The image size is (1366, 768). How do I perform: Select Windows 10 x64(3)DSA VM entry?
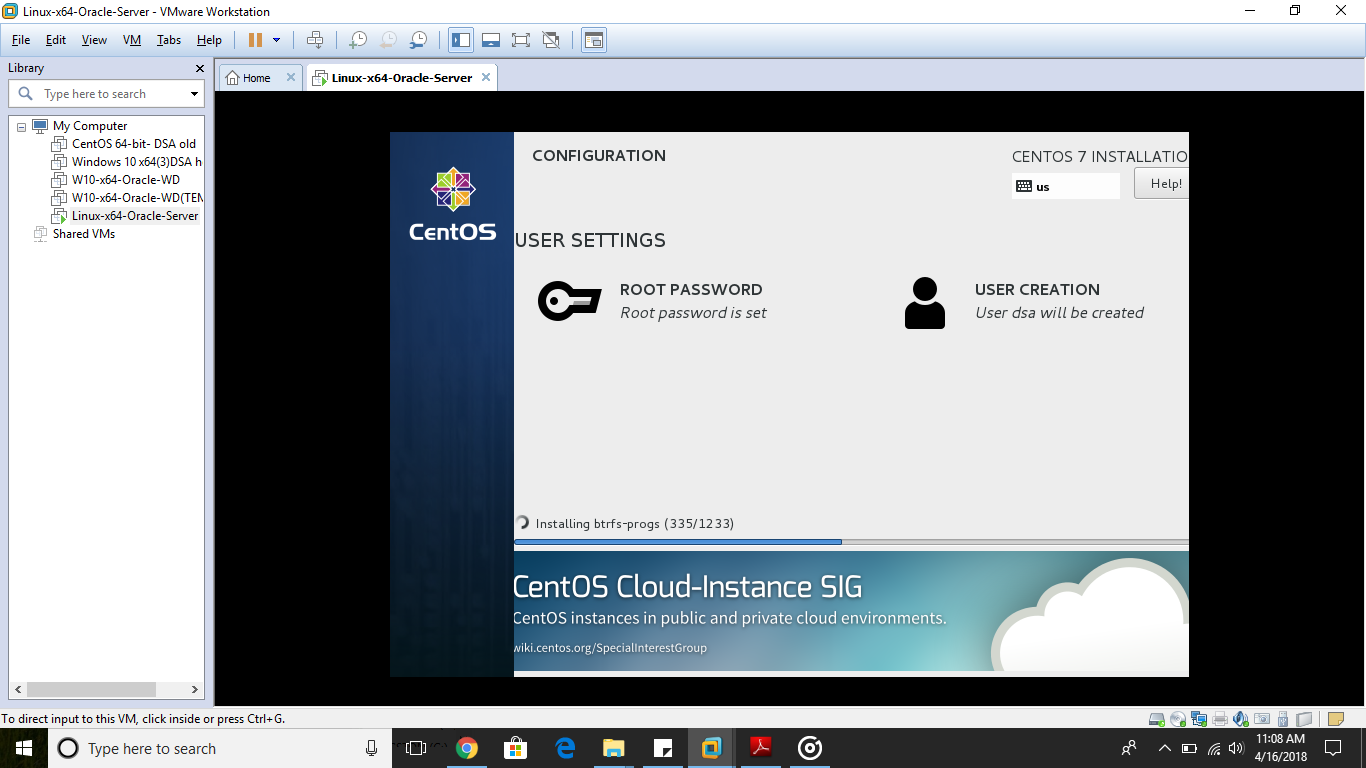(127, 162)
